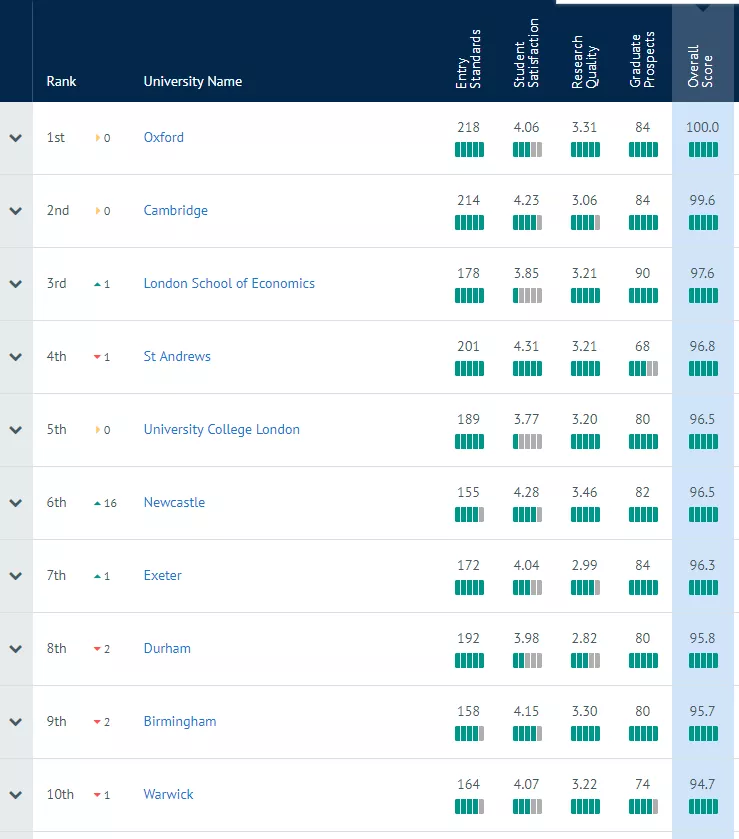Select London School of Economics prospects 90

[642, 273]
